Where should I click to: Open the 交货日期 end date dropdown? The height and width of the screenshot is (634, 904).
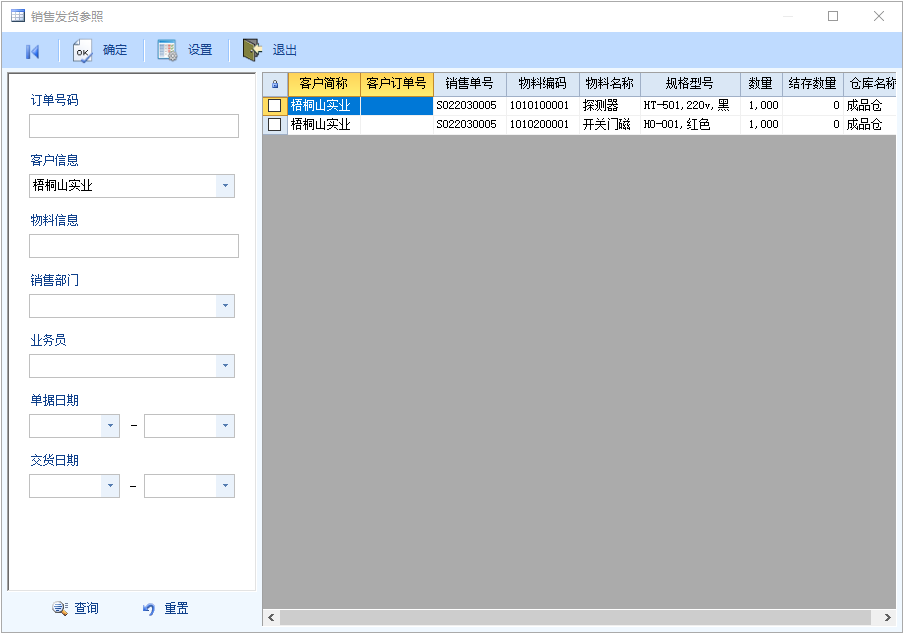click(225, 485)
